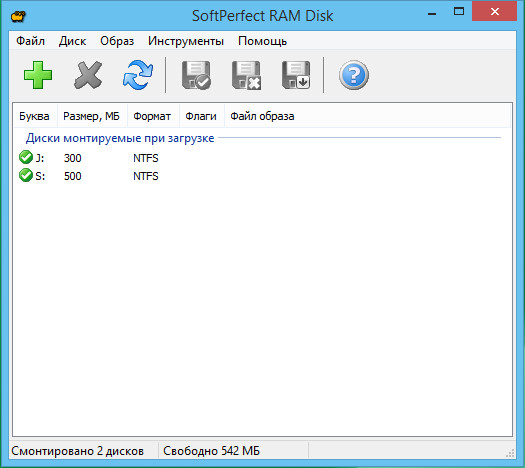This screenshot has height=468, width=525.
Task: Click NTFS format of disk S:
Action: pyautogui.click(x=146, y=176)
